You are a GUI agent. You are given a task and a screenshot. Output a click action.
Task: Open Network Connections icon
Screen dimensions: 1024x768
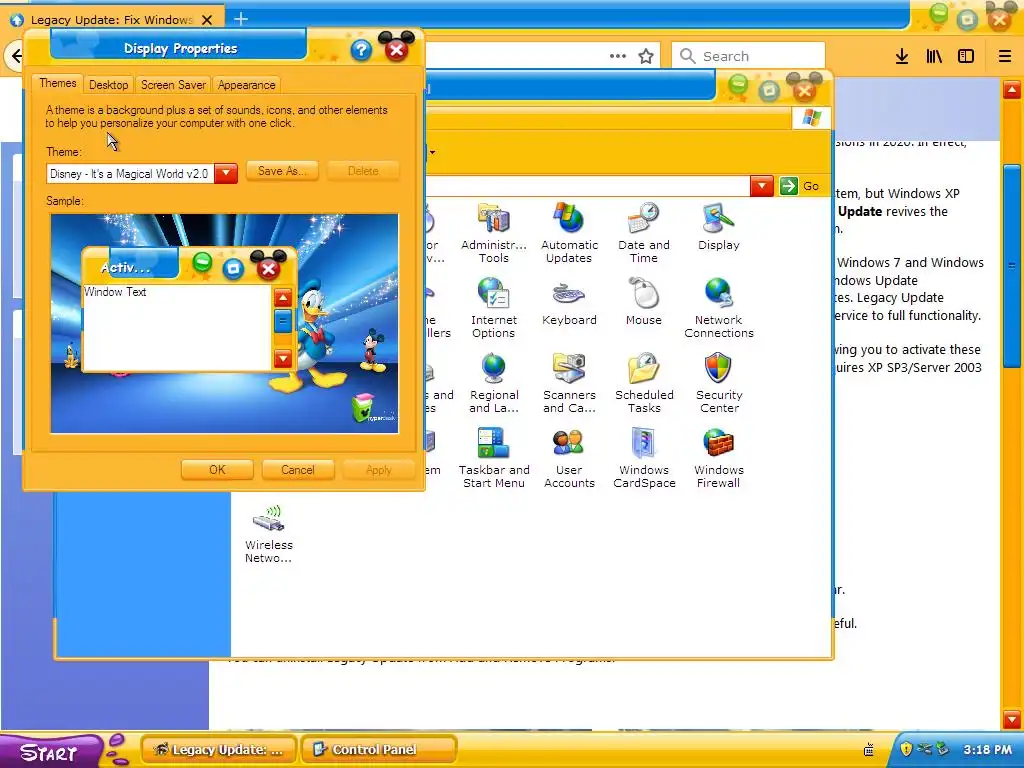tap(718, 308)
